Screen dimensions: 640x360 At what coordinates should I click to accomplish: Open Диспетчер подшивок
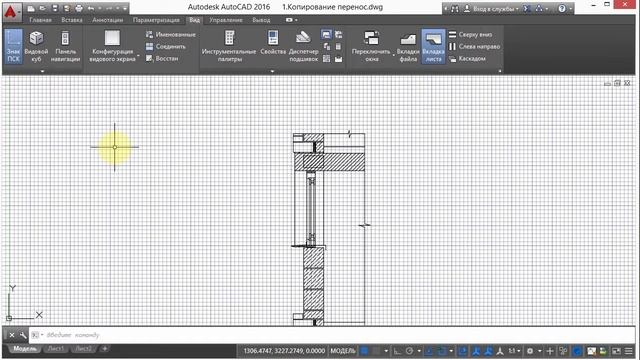pyautogui.click(x=303, y=46)
